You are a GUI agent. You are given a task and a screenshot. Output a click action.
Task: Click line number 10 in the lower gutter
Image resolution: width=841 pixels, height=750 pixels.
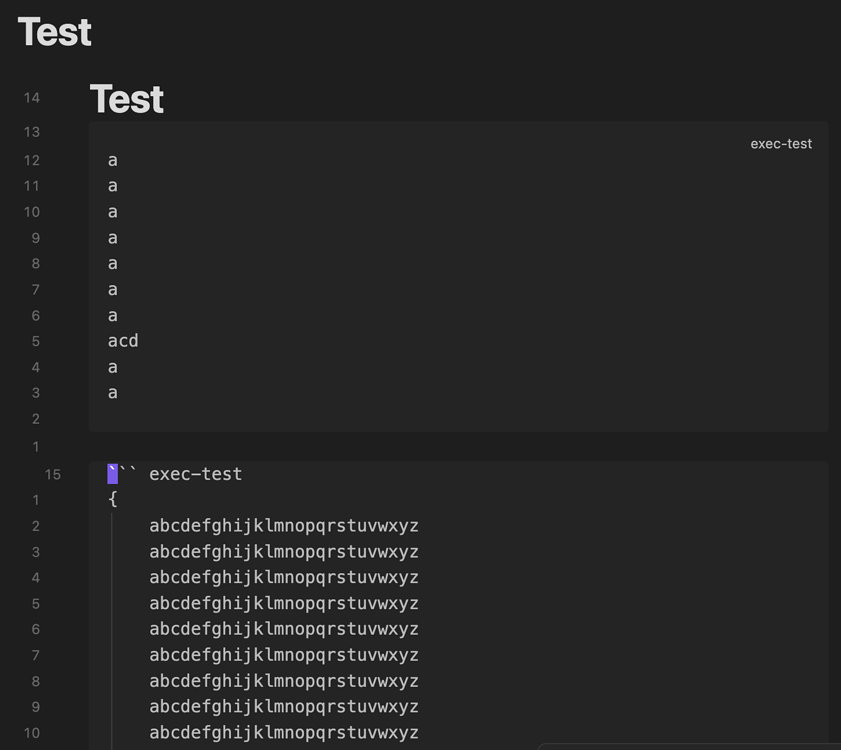[x=31, y=732]
